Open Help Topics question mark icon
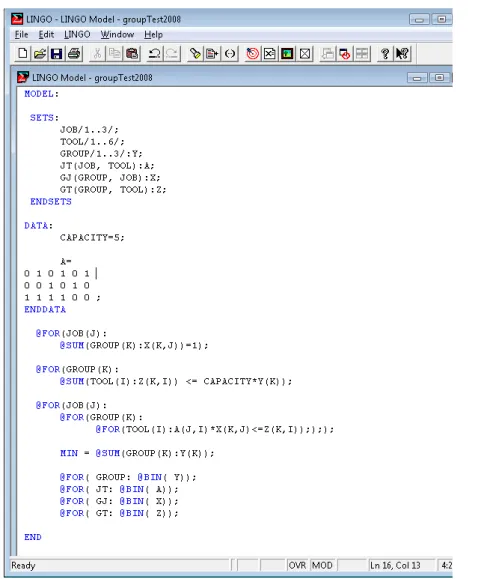Screen dimensions: 481x579 tap(385, 54)
